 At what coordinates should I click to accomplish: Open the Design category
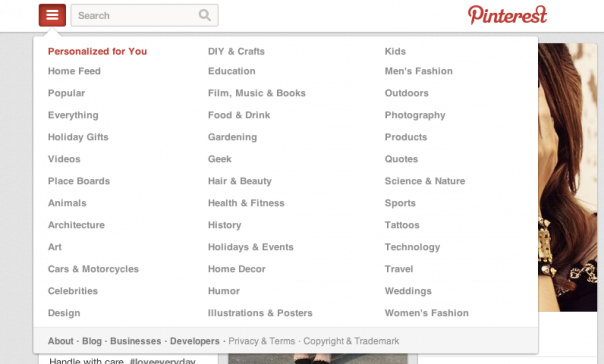[64, 313]
